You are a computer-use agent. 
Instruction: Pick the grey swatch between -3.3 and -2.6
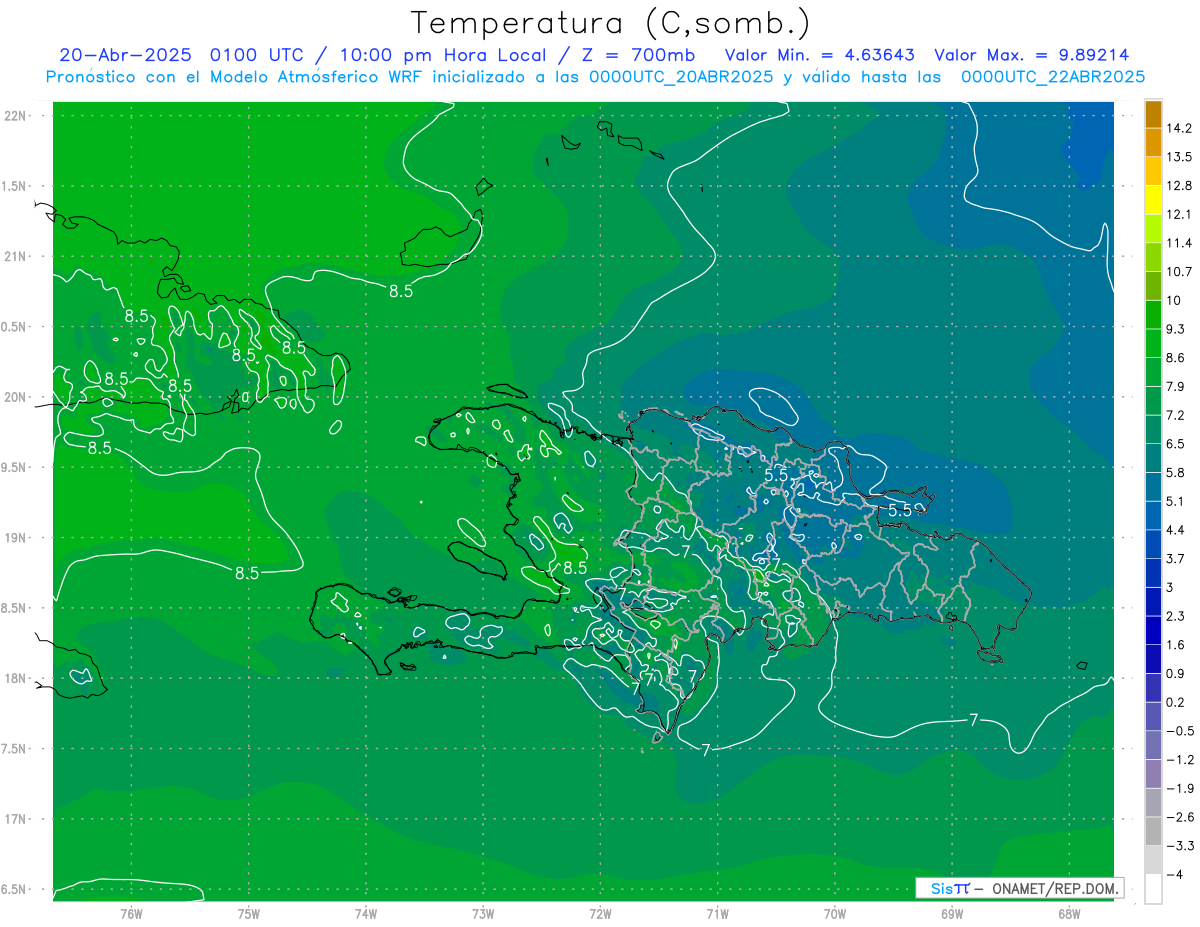pos(1153,832)
